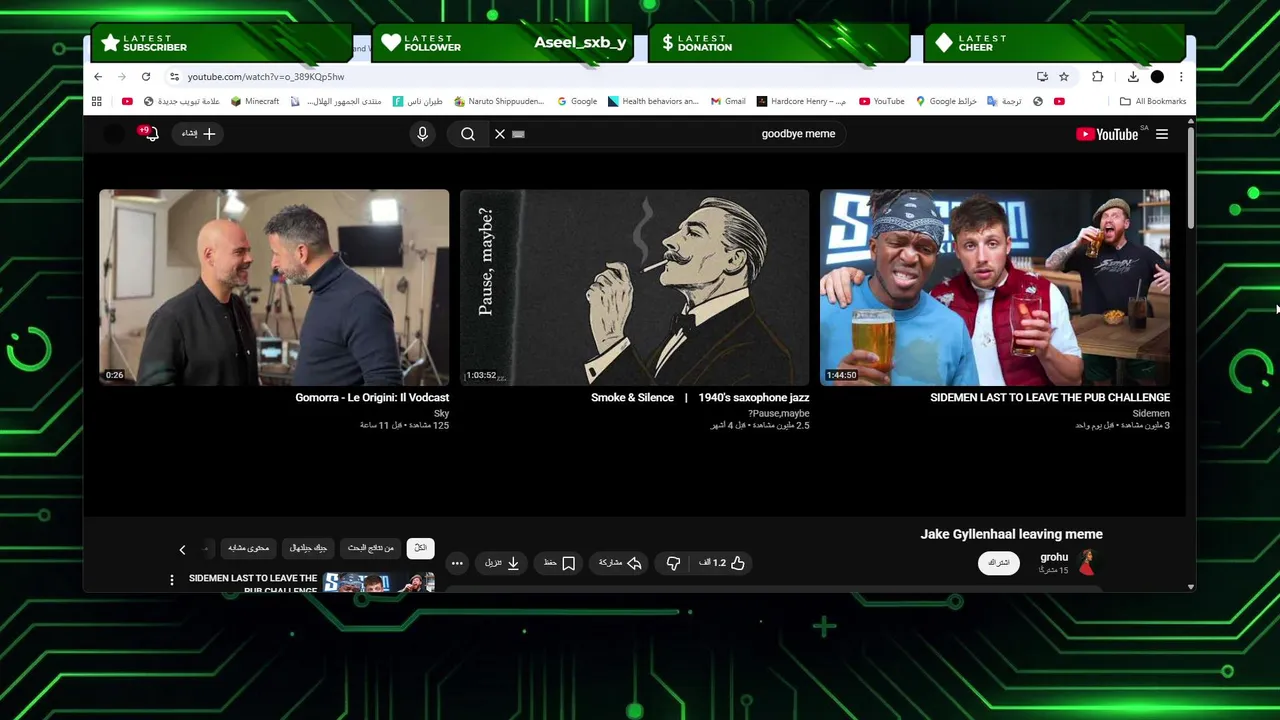This screenshot has height=720, width=1280.
Task: Open Gomorra Le Origini video thumbnail
Action: pos(274,287)
